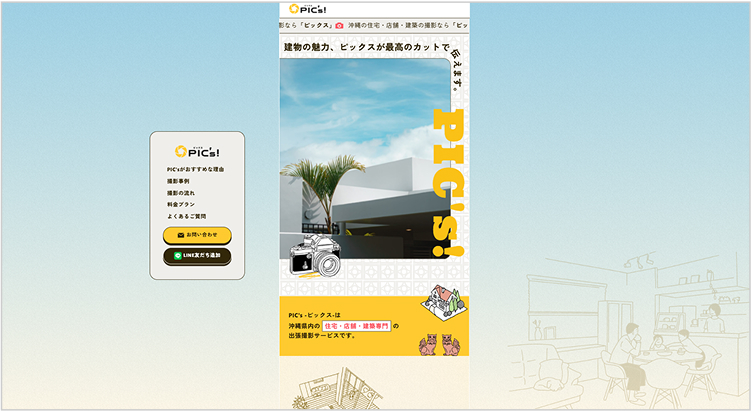Viewport: 751px width, 411px height.
Task: Click the PIC's! logo in the top header
Action: (307, 9)
